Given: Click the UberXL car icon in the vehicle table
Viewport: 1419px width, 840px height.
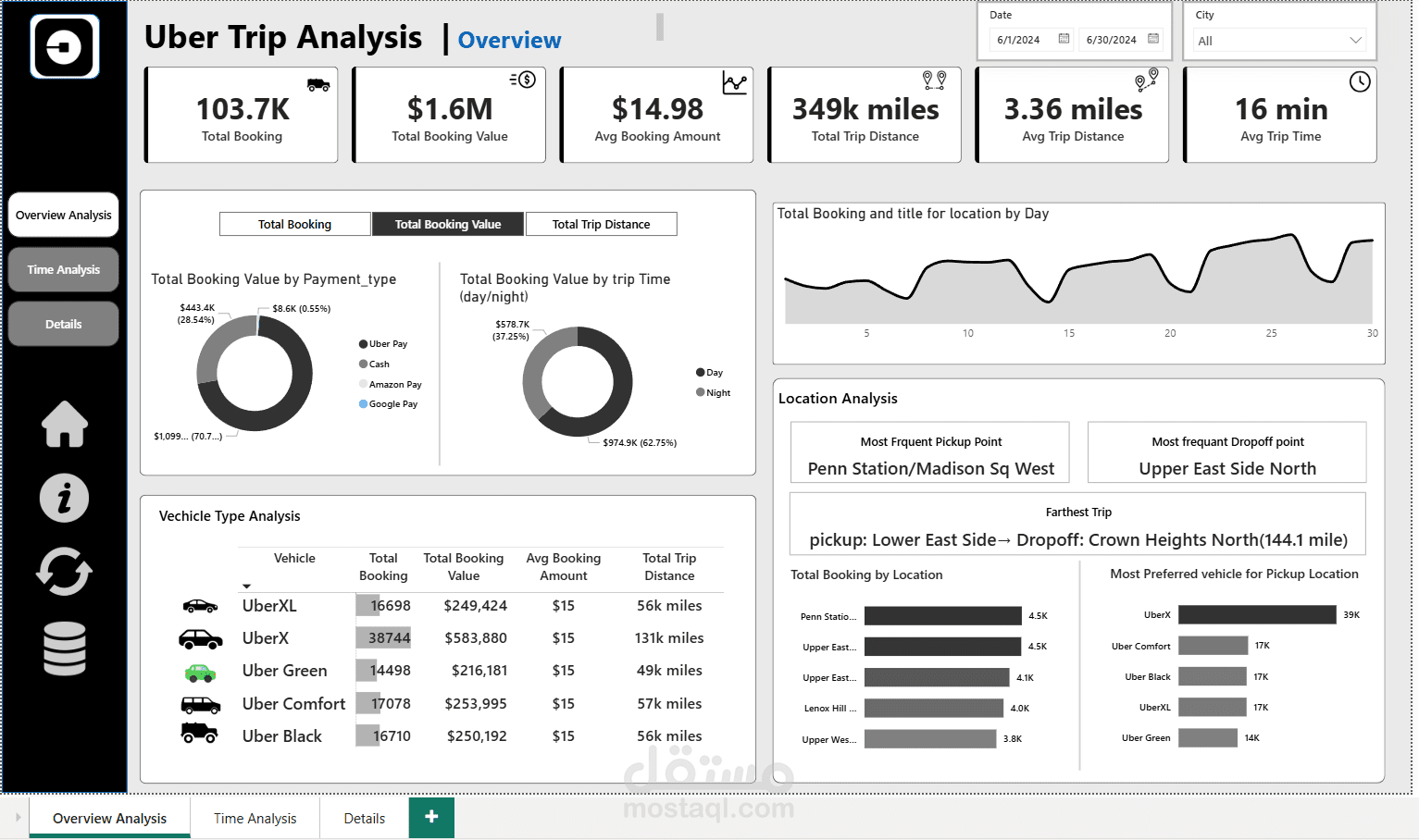Looking at the screenshot, I should tap(200, 606).
